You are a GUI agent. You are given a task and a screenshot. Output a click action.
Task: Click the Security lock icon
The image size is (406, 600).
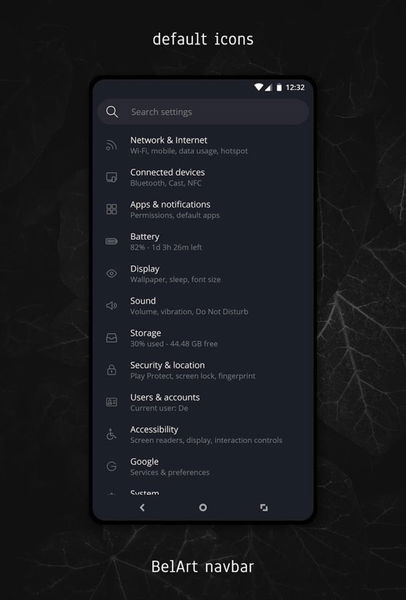pyautogui.click(x=111, y=370)
